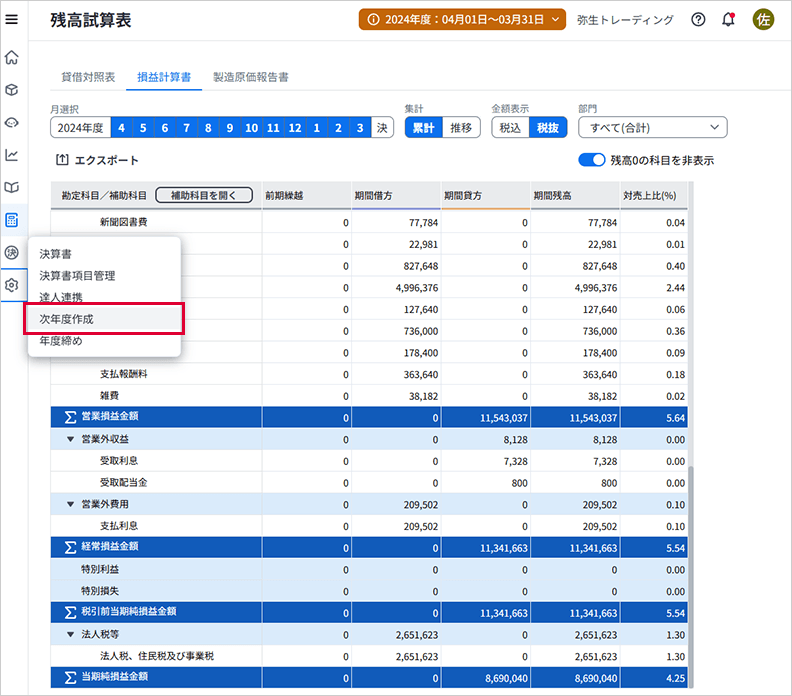Click the 補助科目を開く button
Image resolution: width=792 pixels, height=696 pixels.
pyautogui.click(x=204, y=195)
